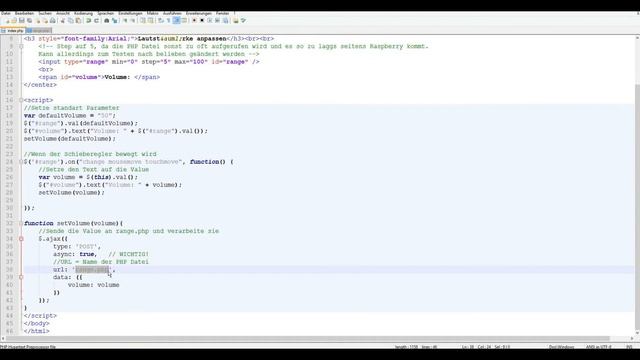The width and height of the screenshot is (640, 360).
Task: Open the Bearbeiten menu
Action: (24, 13)
